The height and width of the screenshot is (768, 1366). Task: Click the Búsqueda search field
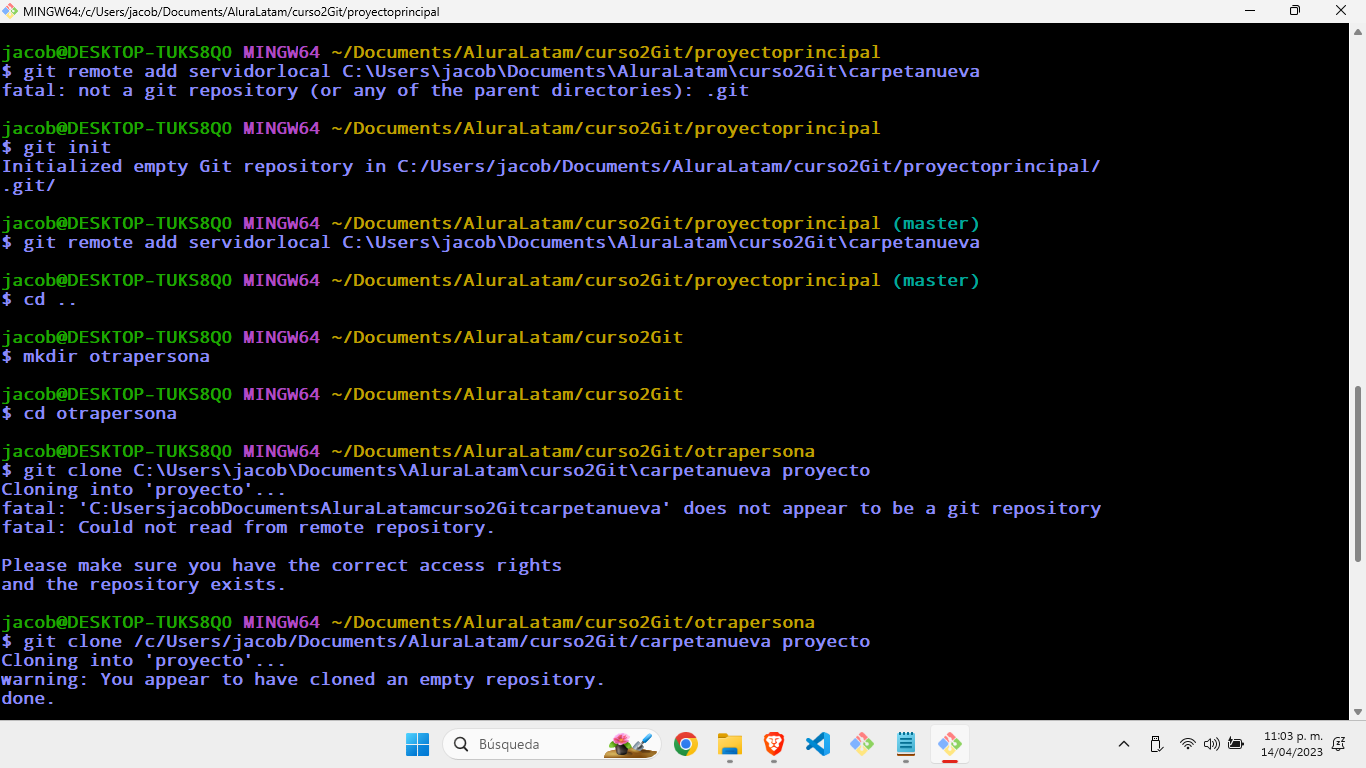[x=551, y=744]
